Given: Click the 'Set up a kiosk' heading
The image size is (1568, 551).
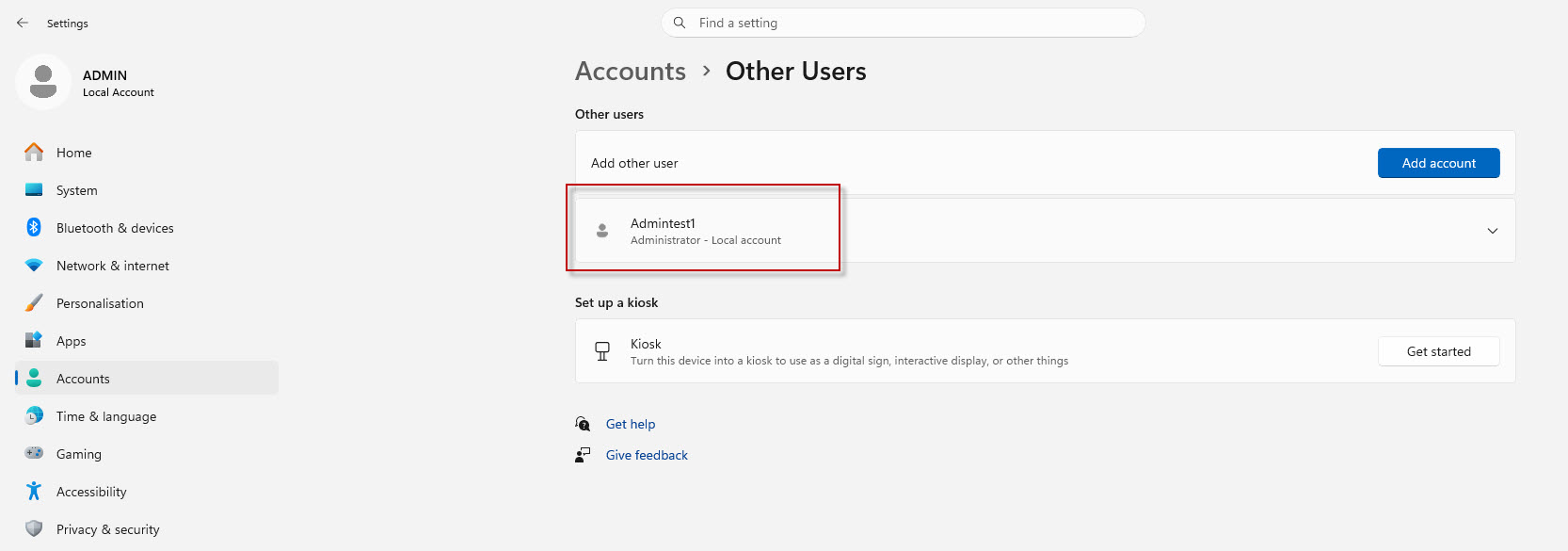Looking at the screenshot, I should point(616,302).
